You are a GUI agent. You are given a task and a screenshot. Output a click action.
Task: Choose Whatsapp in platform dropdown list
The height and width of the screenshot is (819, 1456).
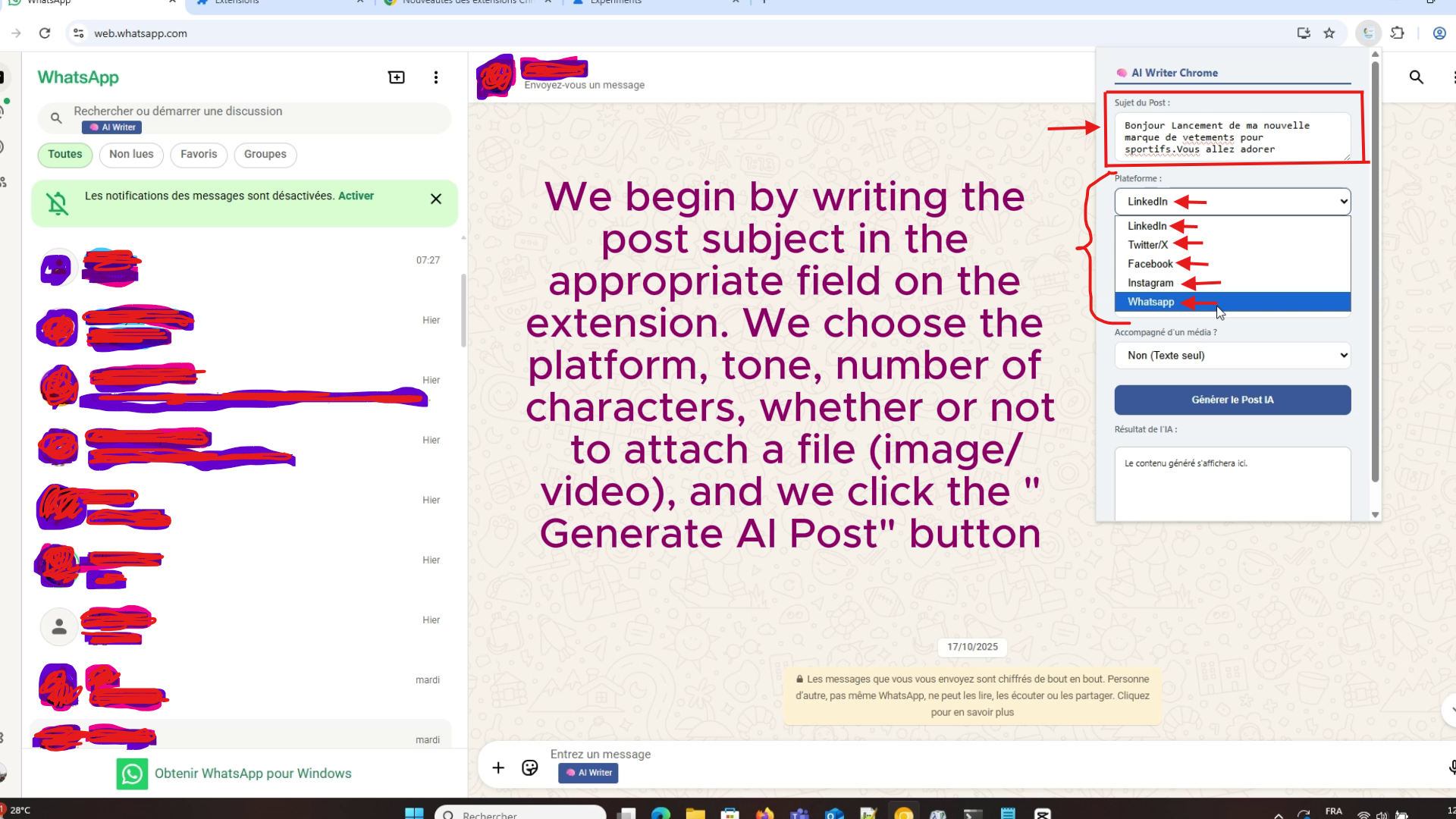tap(1150, 302)
